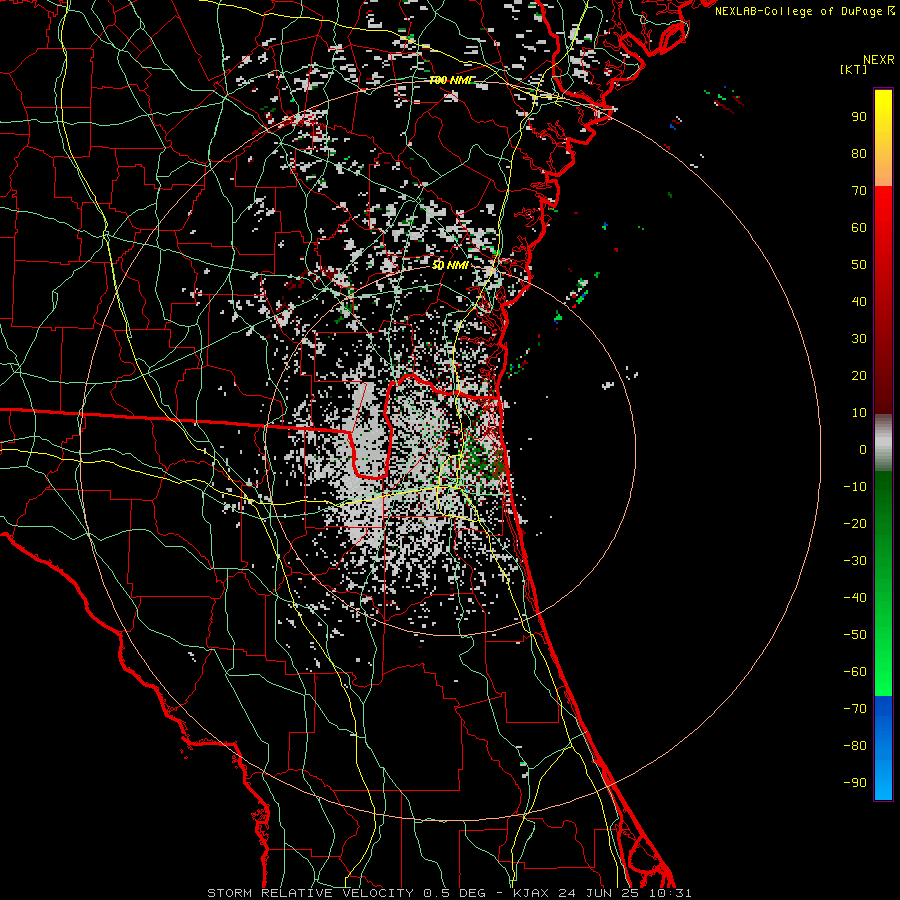
Task: Select the 70 knot scale label
Action: tap(859, 191)
